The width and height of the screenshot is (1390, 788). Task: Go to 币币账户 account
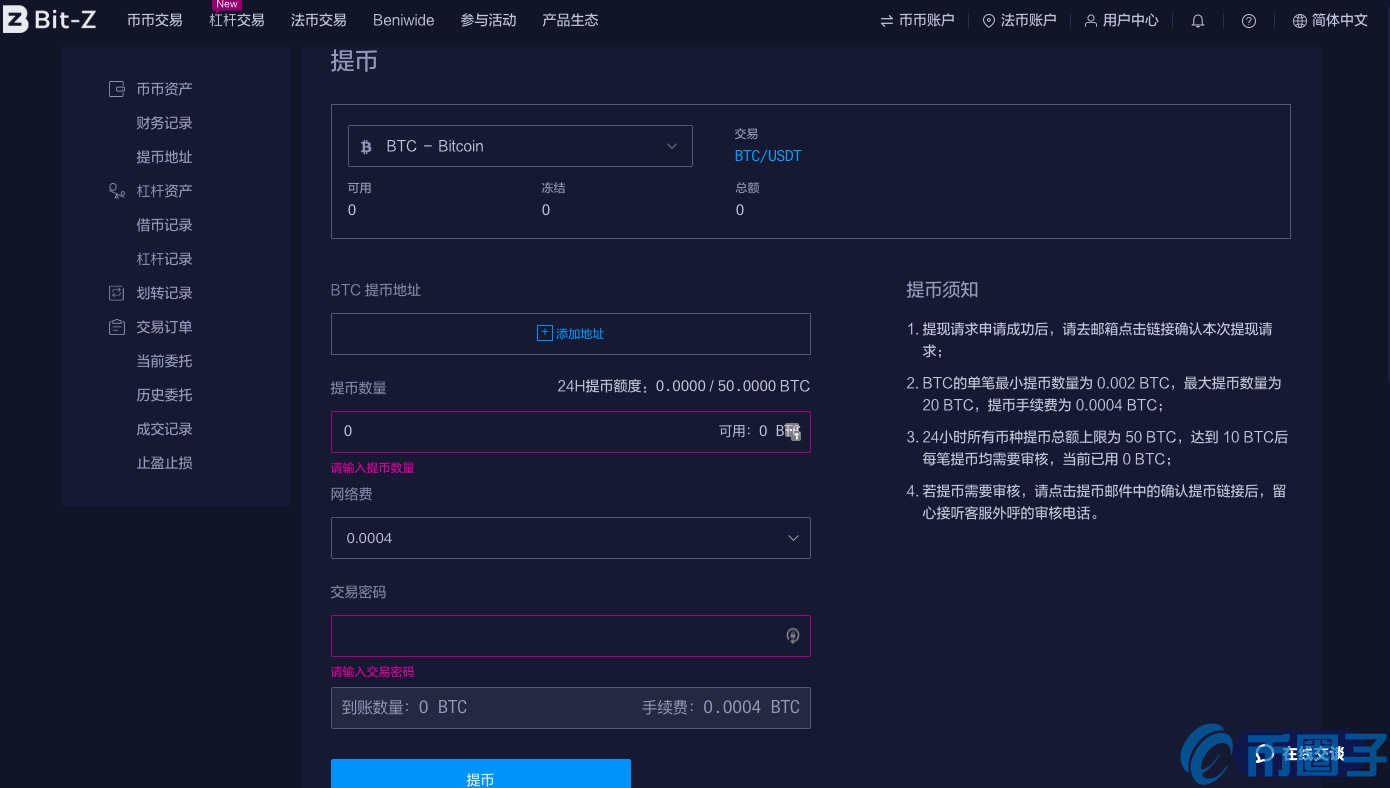click(917, 20)
